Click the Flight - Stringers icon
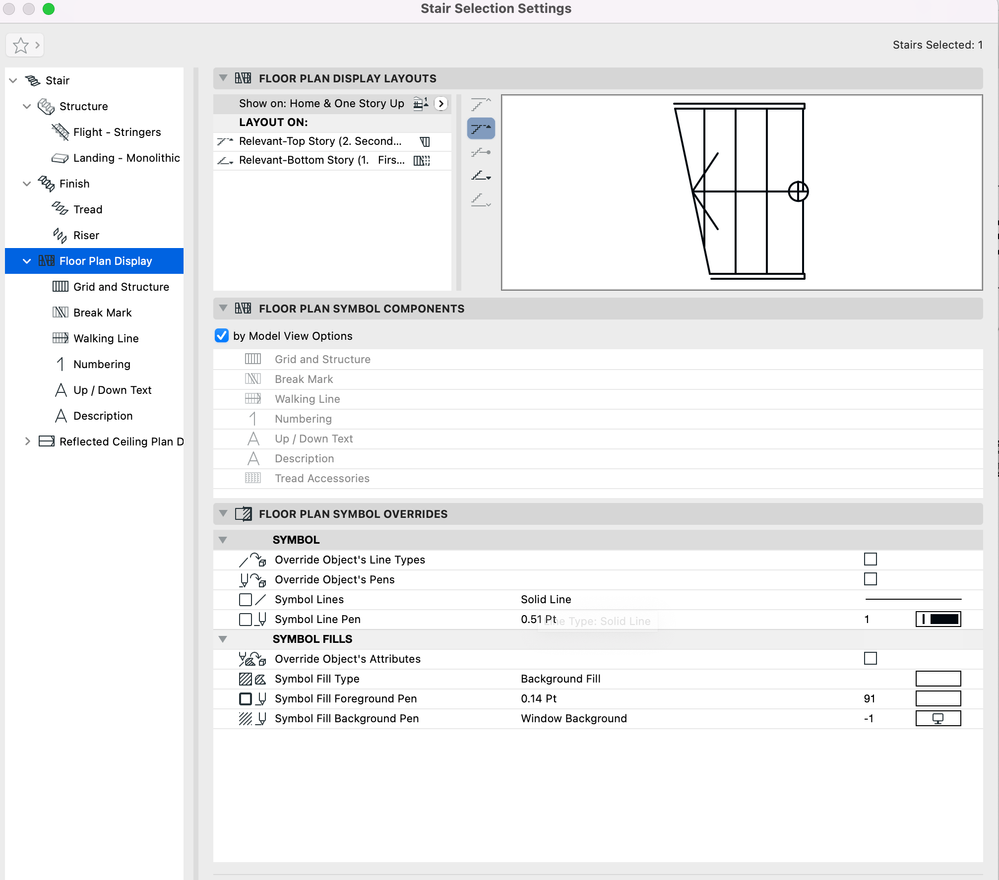 pos(60,132)
